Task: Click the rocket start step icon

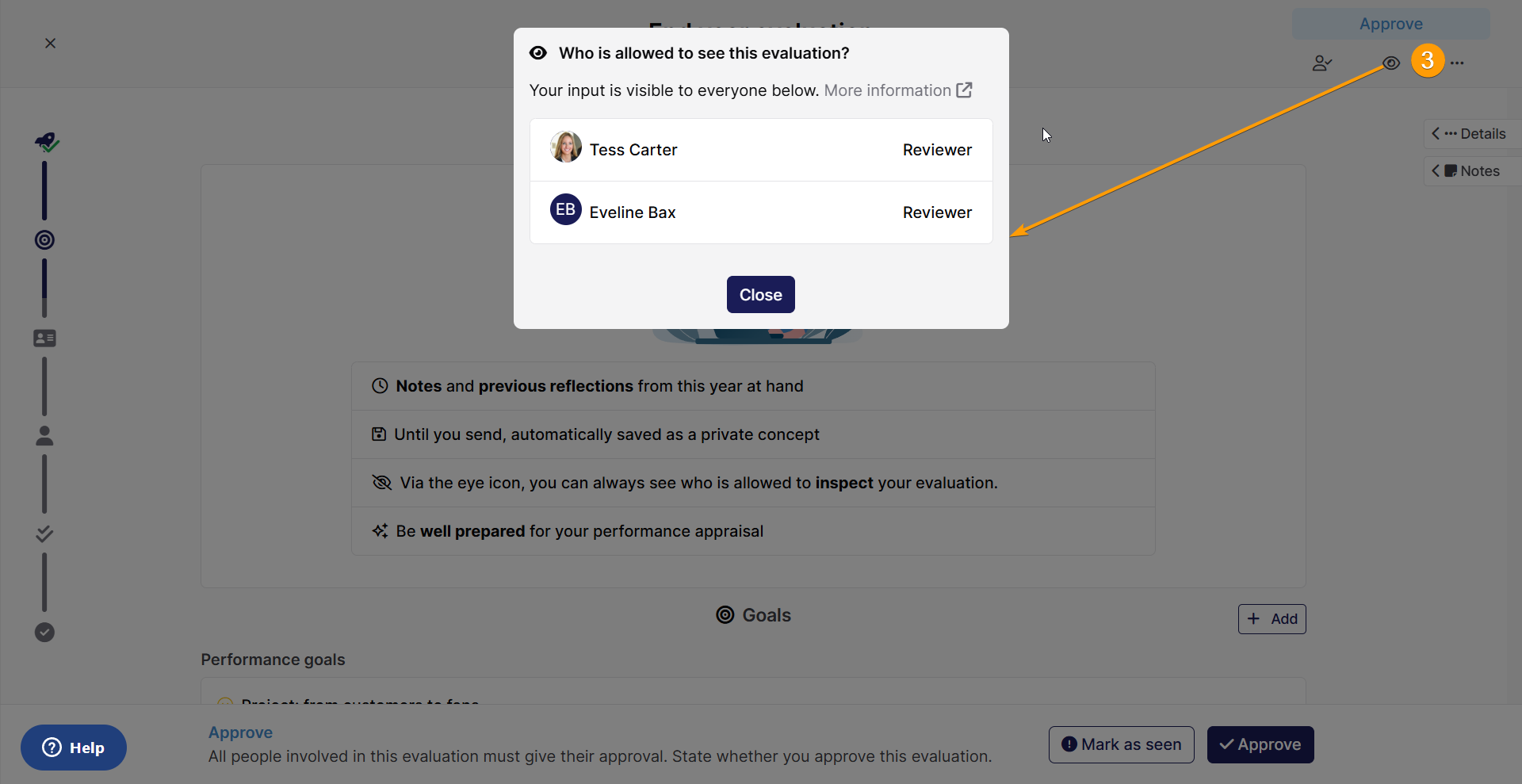Action: coord(46,142)
